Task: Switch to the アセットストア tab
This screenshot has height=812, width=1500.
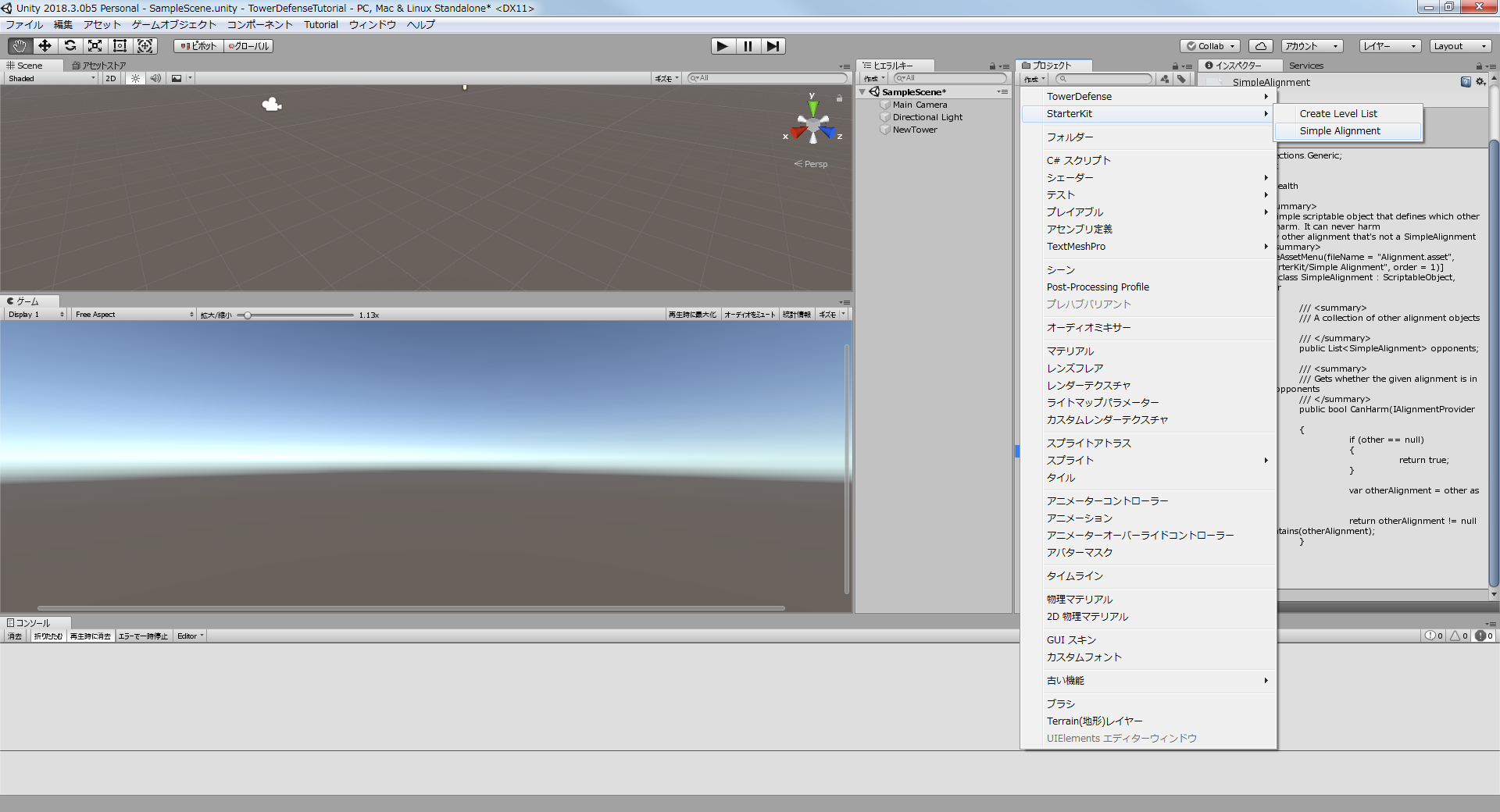Action: pyautogui.click(x=99, y=66)
